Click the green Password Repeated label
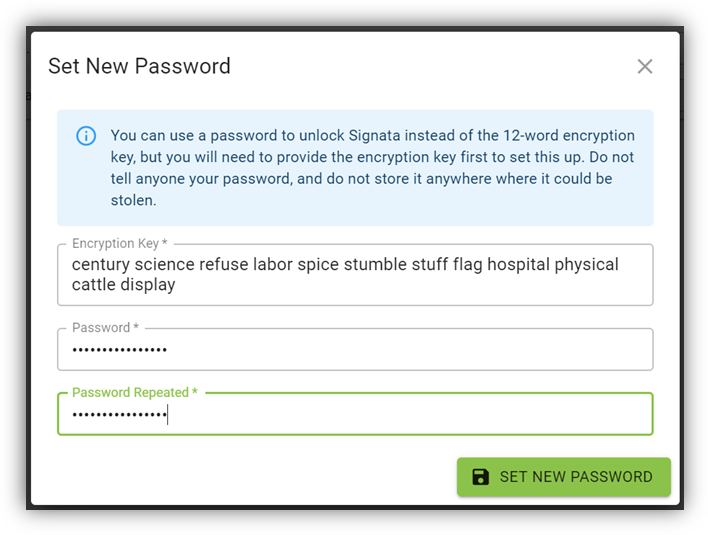 (x=134, y=393)
